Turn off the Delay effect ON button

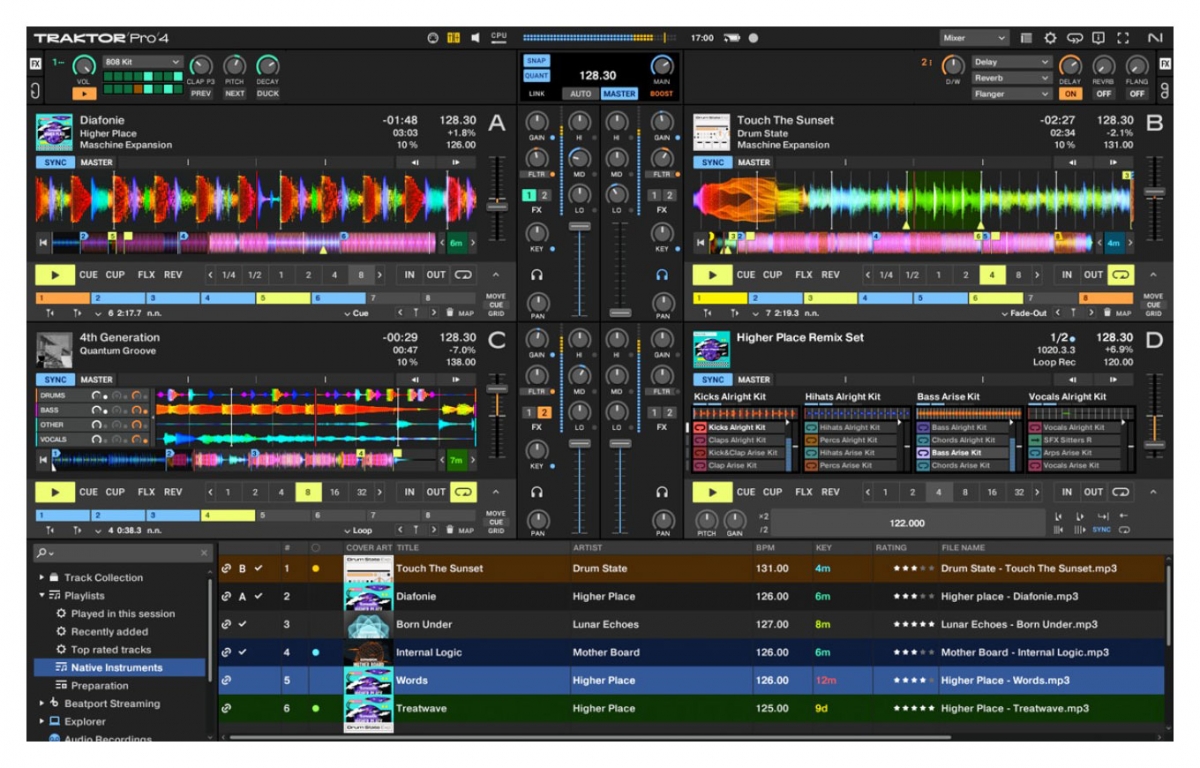[1070, 94]
